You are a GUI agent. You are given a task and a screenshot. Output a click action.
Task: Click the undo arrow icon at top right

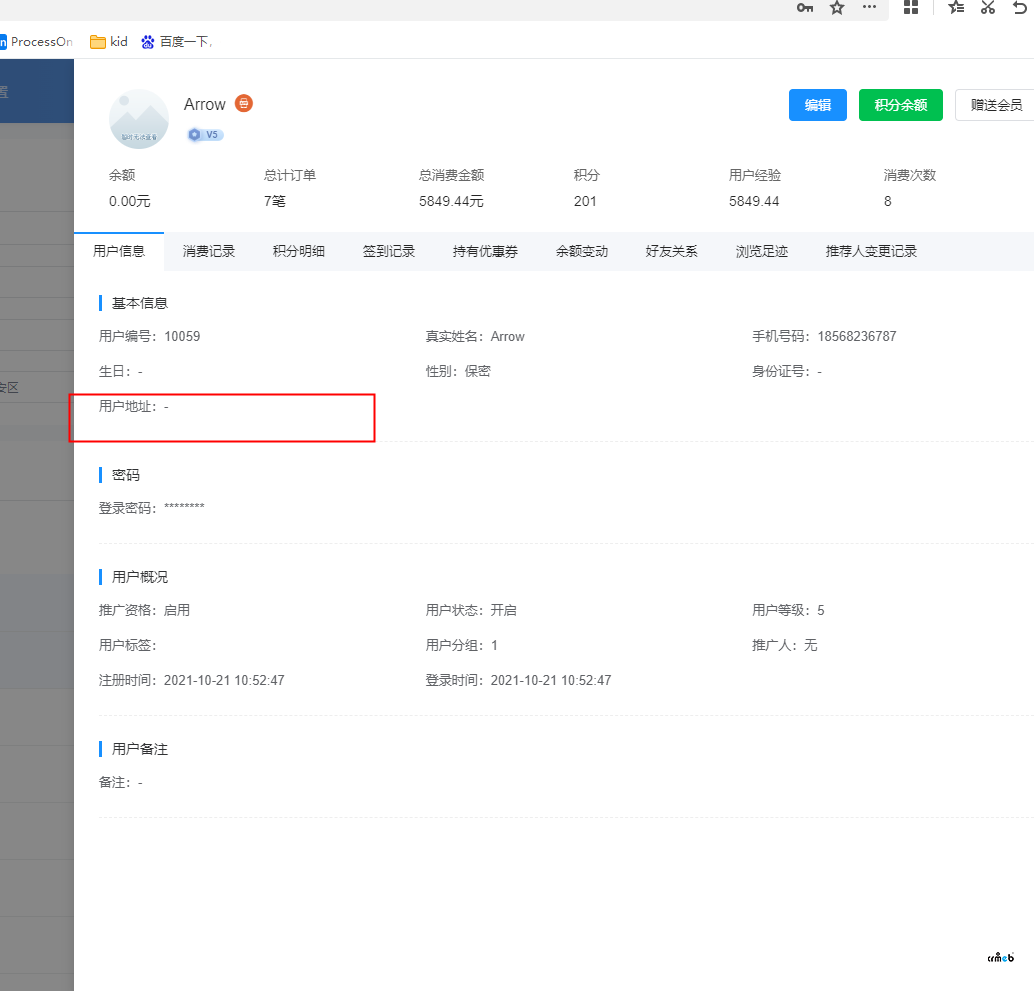[1021, 8]
